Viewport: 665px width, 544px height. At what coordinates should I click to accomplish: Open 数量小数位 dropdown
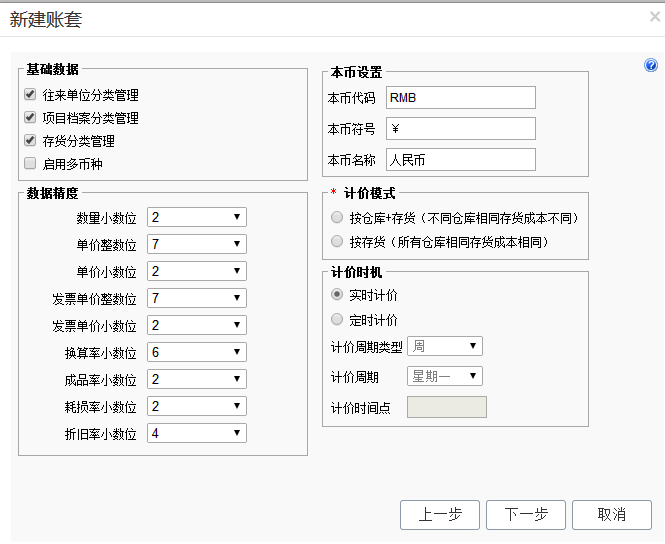pyautogui.click(x=196, y=217)
